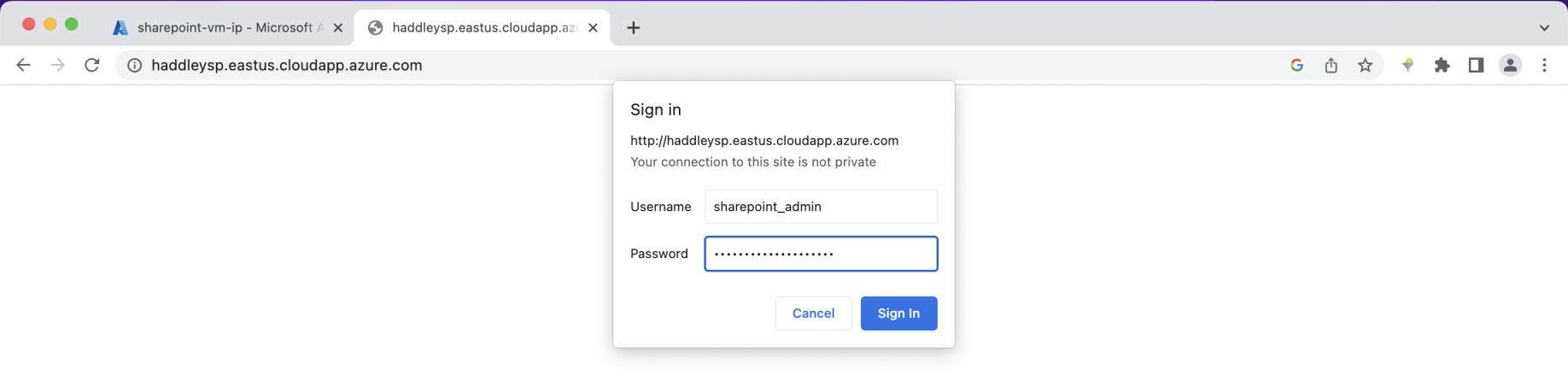Screen dimensions: 1568x386
Task: Click the Google icon in address bar
Action: [1296, 65]
